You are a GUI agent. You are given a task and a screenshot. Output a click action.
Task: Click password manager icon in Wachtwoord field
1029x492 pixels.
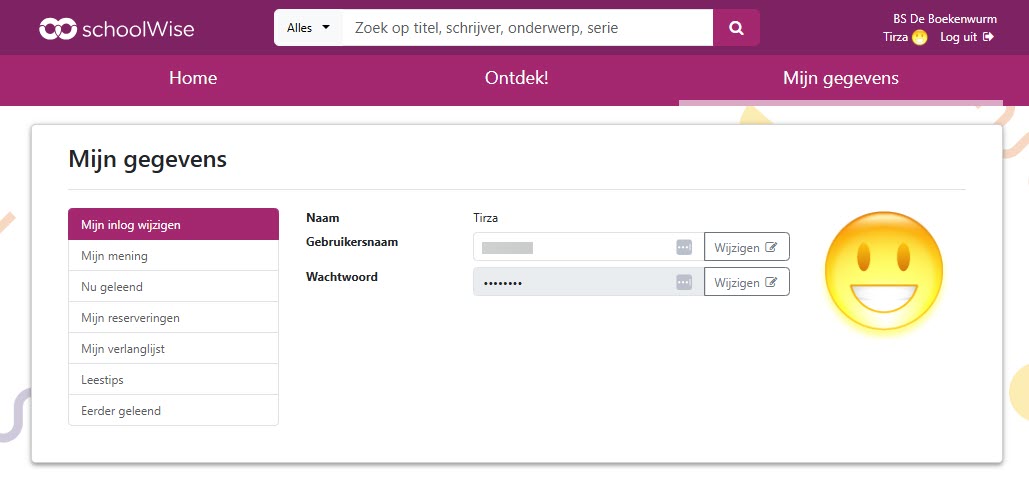(684, 282)
